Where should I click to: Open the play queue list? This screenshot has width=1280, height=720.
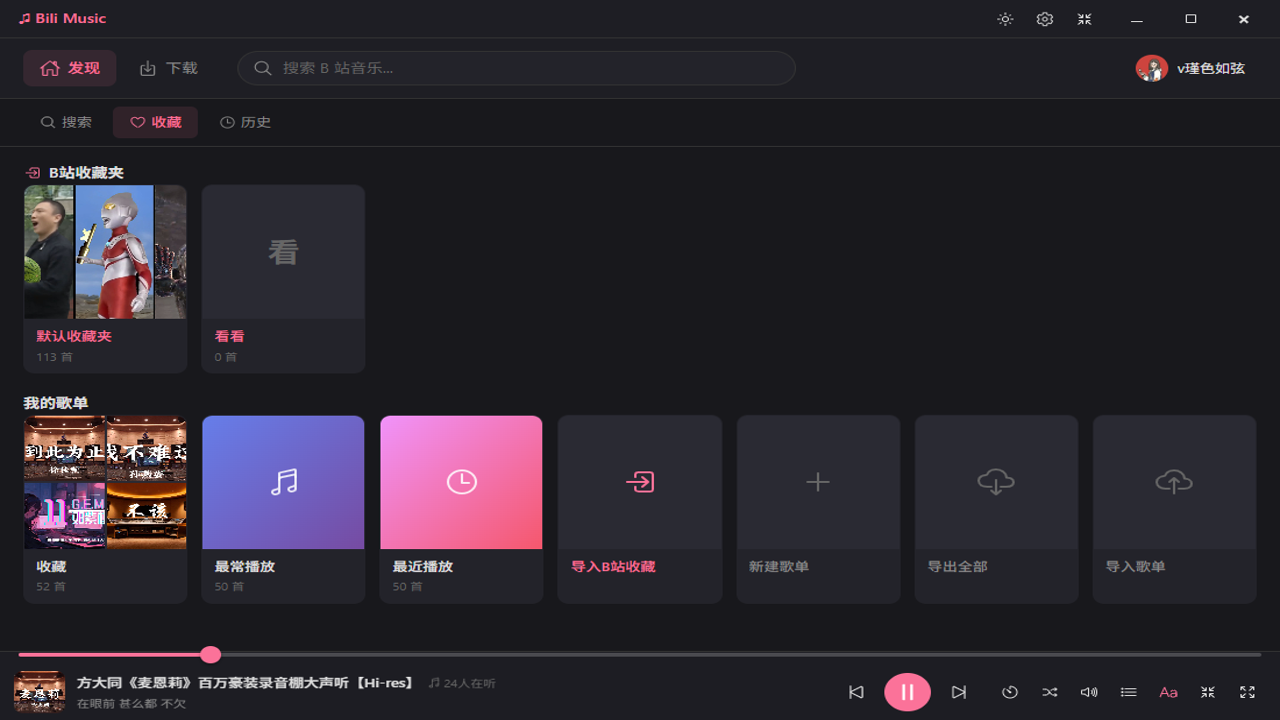click(1128, 692)
